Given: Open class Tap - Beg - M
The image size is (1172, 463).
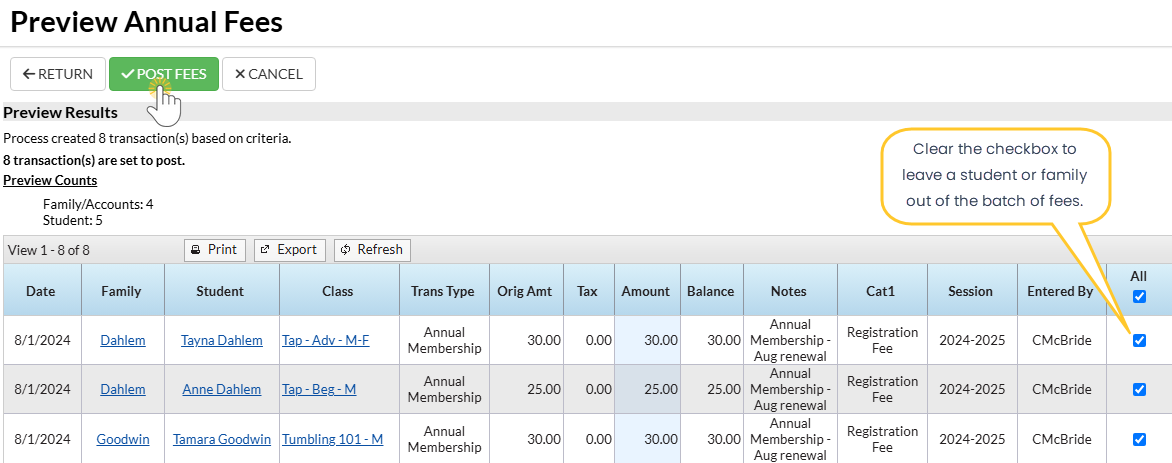Looking at the screenshot, I should tap(320, 390).
